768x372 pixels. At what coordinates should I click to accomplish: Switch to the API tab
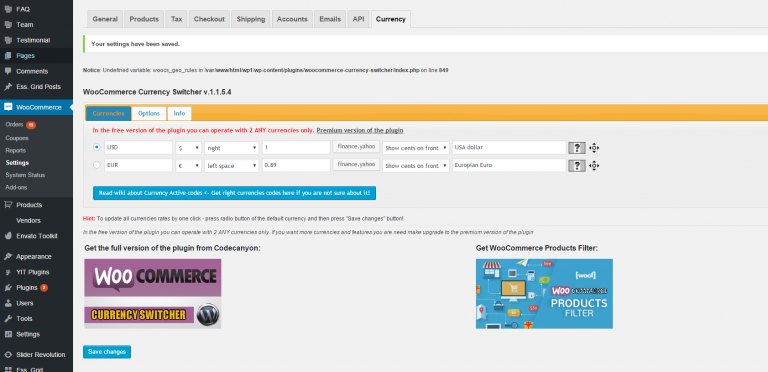359,19
